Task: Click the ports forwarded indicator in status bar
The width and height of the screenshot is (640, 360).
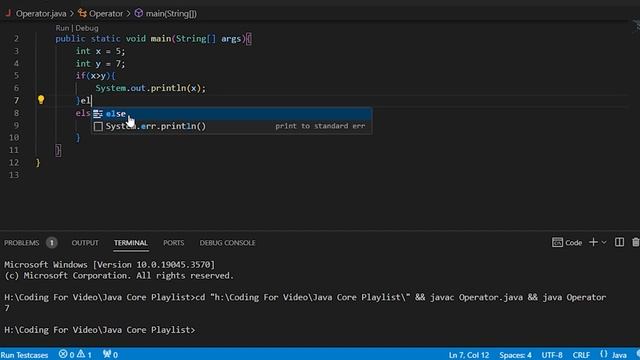Action: pyautogui.click(x=110, y=355)
